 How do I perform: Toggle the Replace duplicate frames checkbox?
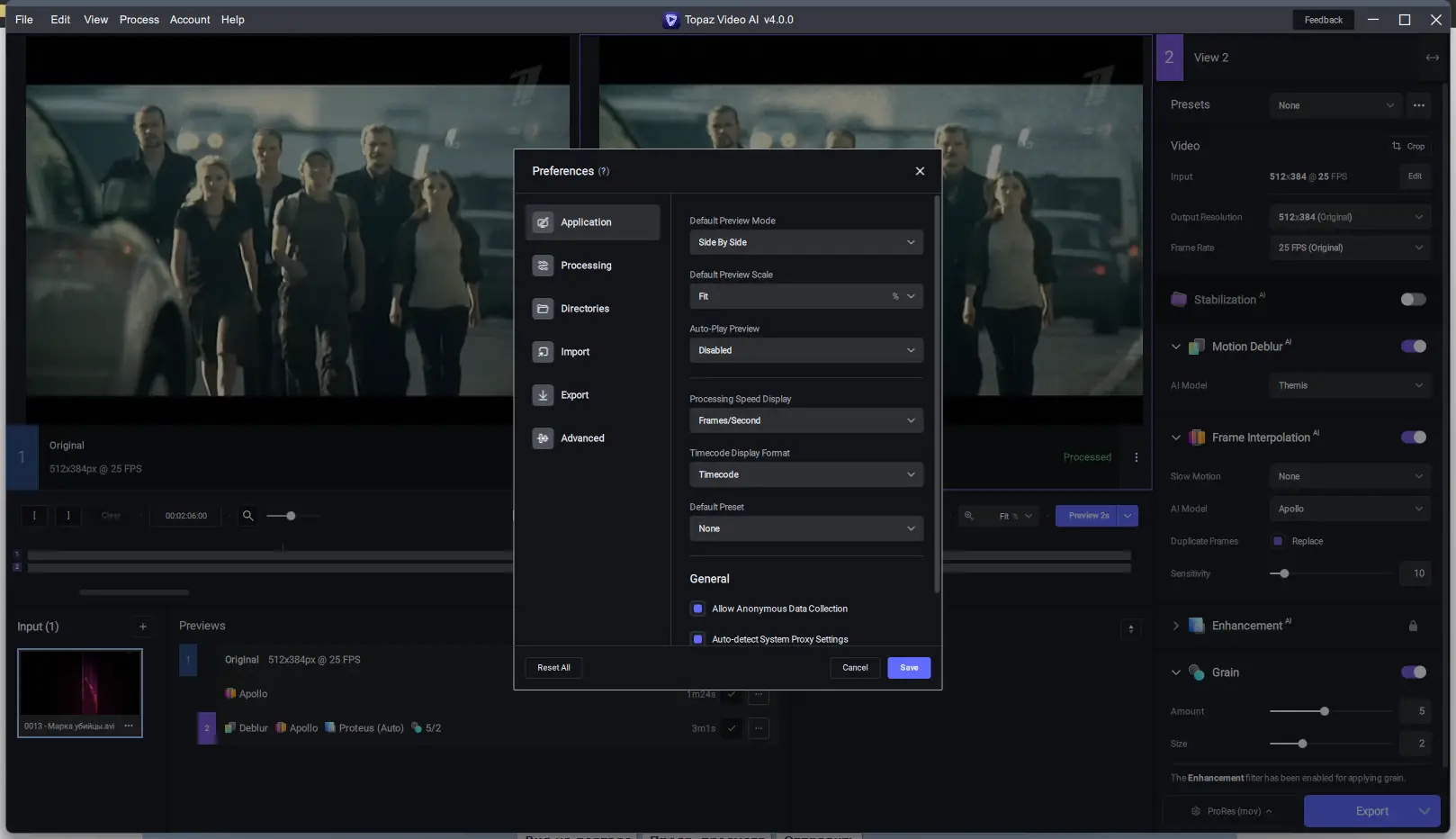[1278, 541]
